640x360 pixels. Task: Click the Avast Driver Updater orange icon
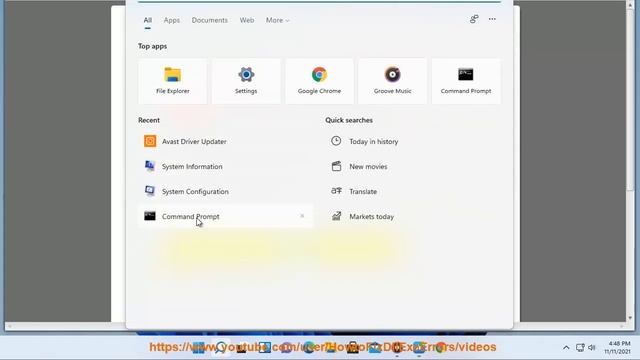150,141
